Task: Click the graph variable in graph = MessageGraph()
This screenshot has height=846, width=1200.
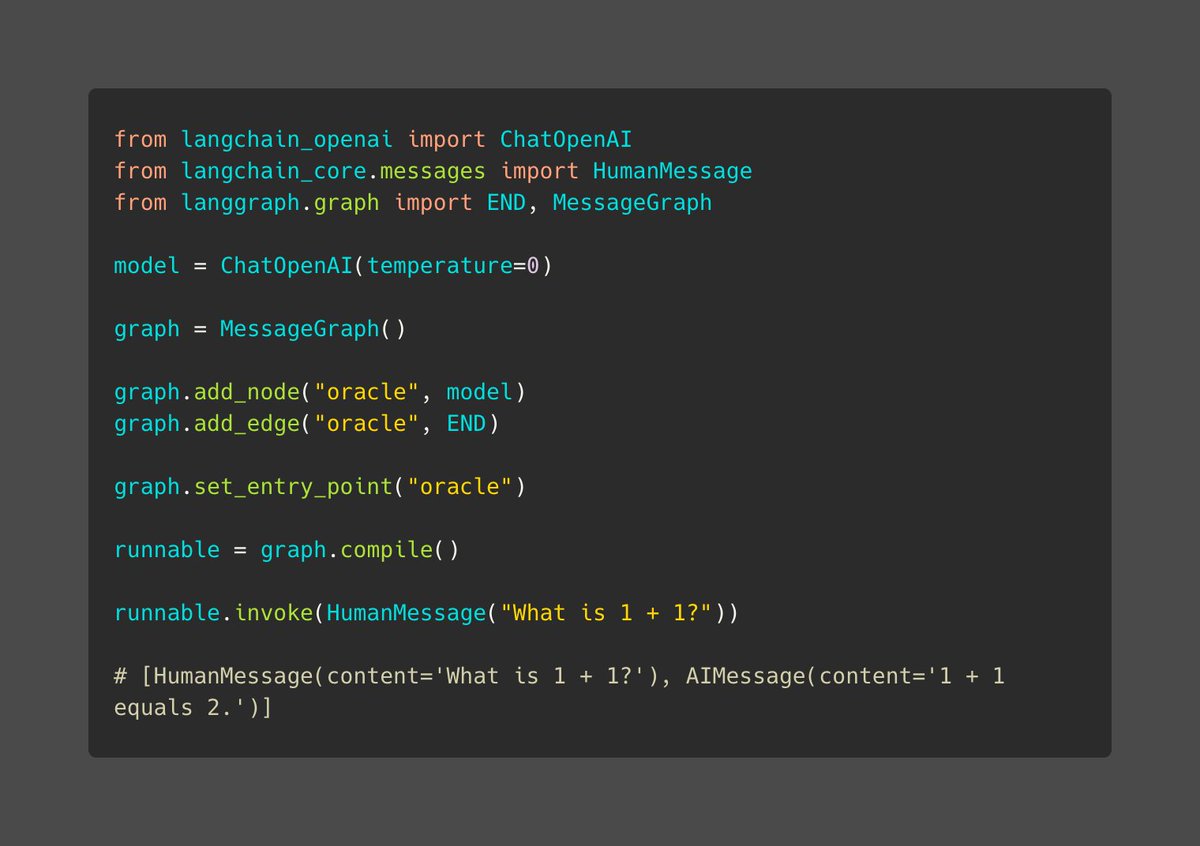Action: (x=147, y=329)
